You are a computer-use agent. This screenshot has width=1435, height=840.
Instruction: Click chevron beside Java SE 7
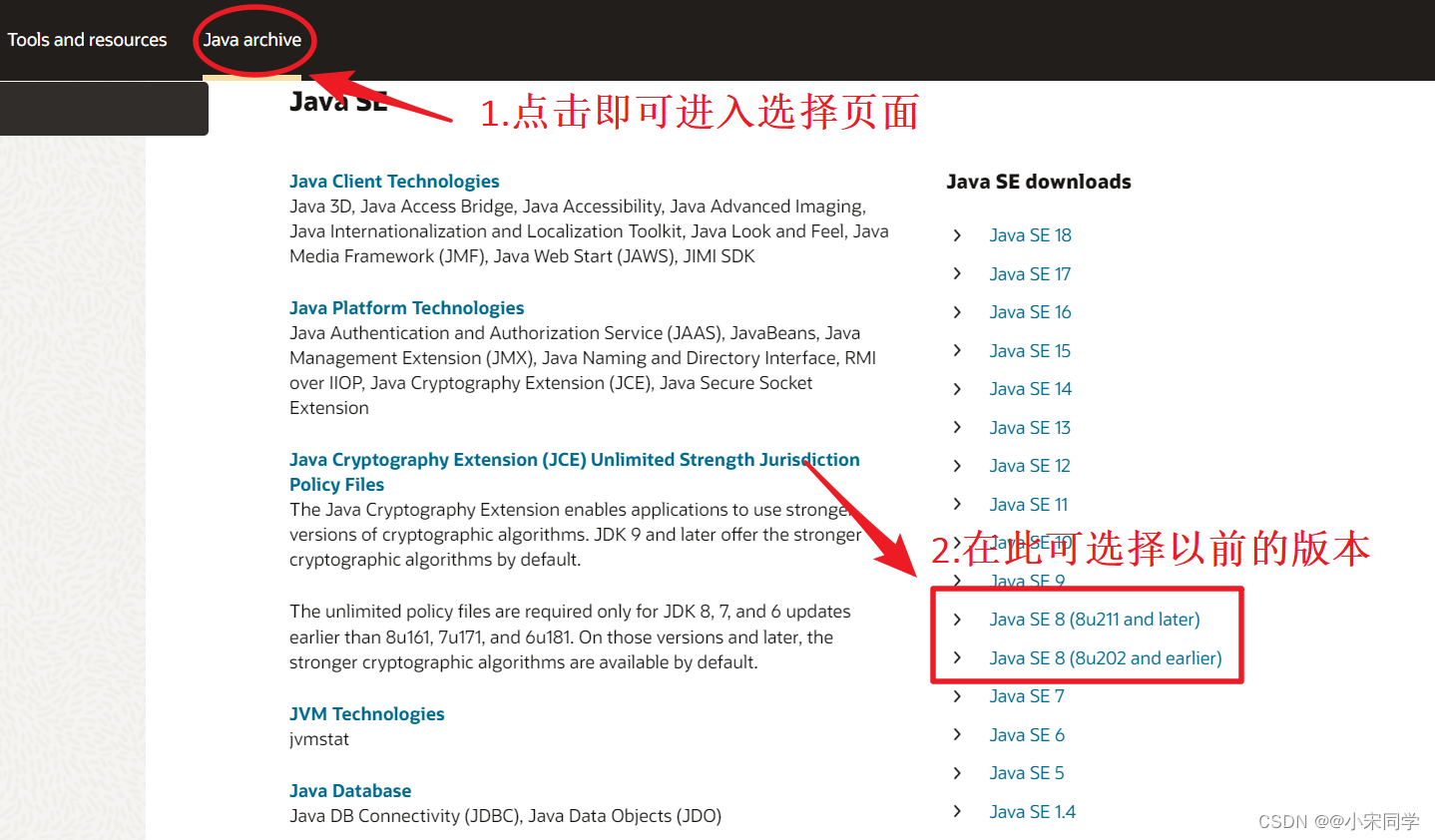(957, 696)
